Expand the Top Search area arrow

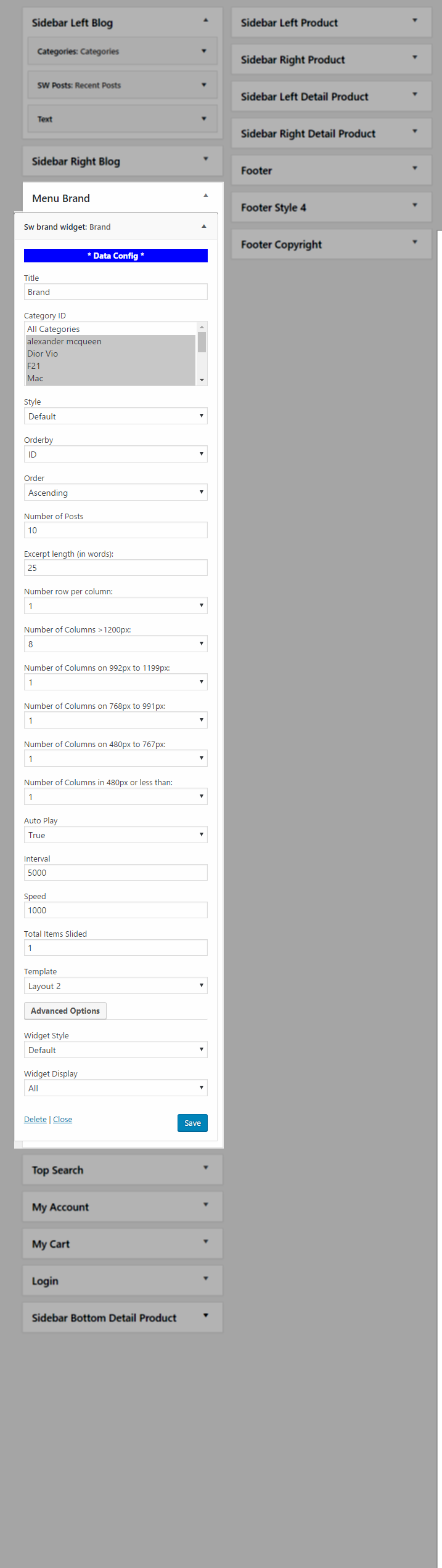206,1168
